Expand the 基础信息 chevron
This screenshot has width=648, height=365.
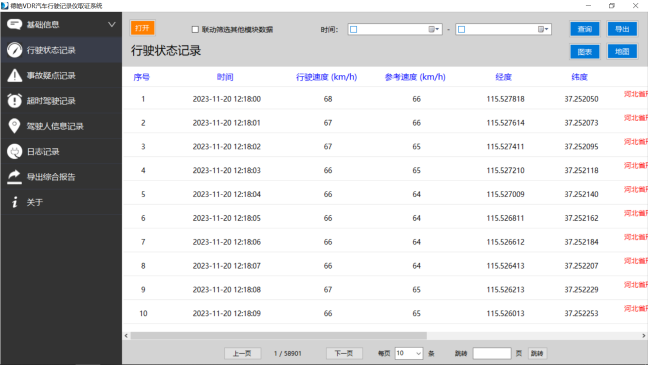112,24
